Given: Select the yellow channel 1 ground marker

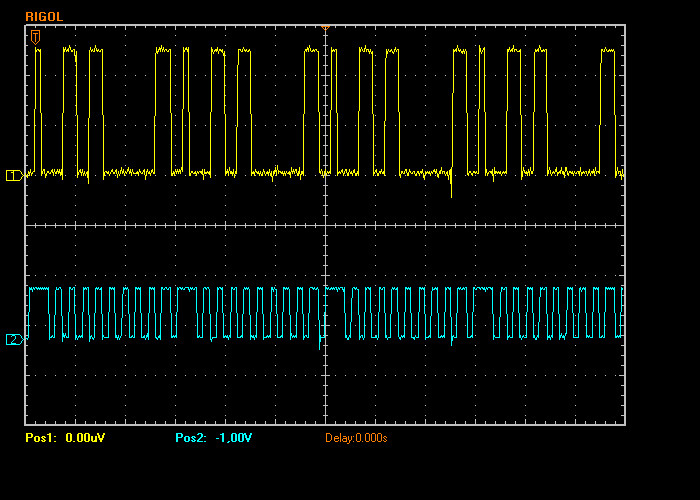Looking at the screenshot, I should point(14,175).
